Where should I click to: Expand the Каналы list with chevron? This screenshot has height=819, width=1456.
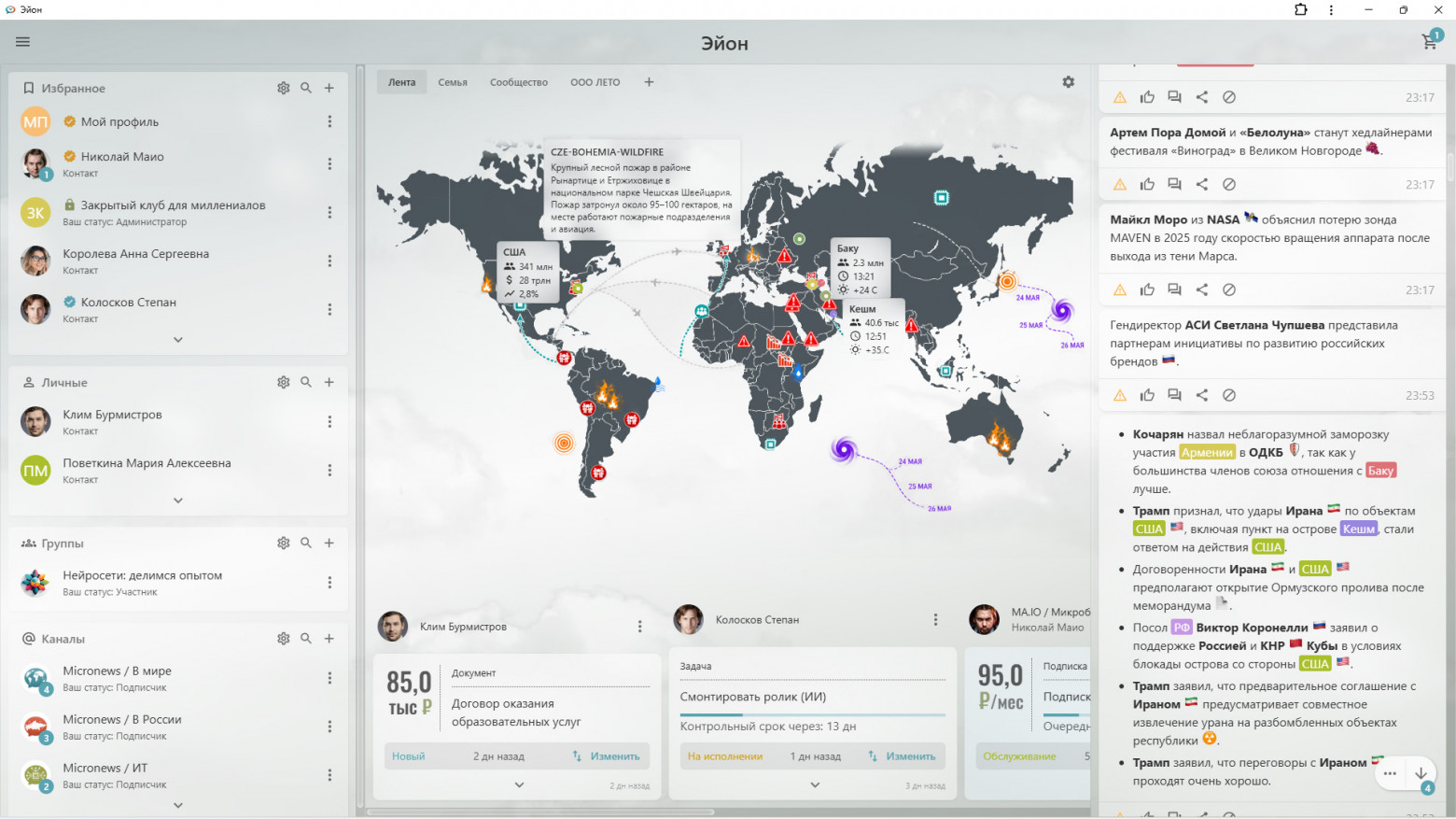(x=178, y=805)
